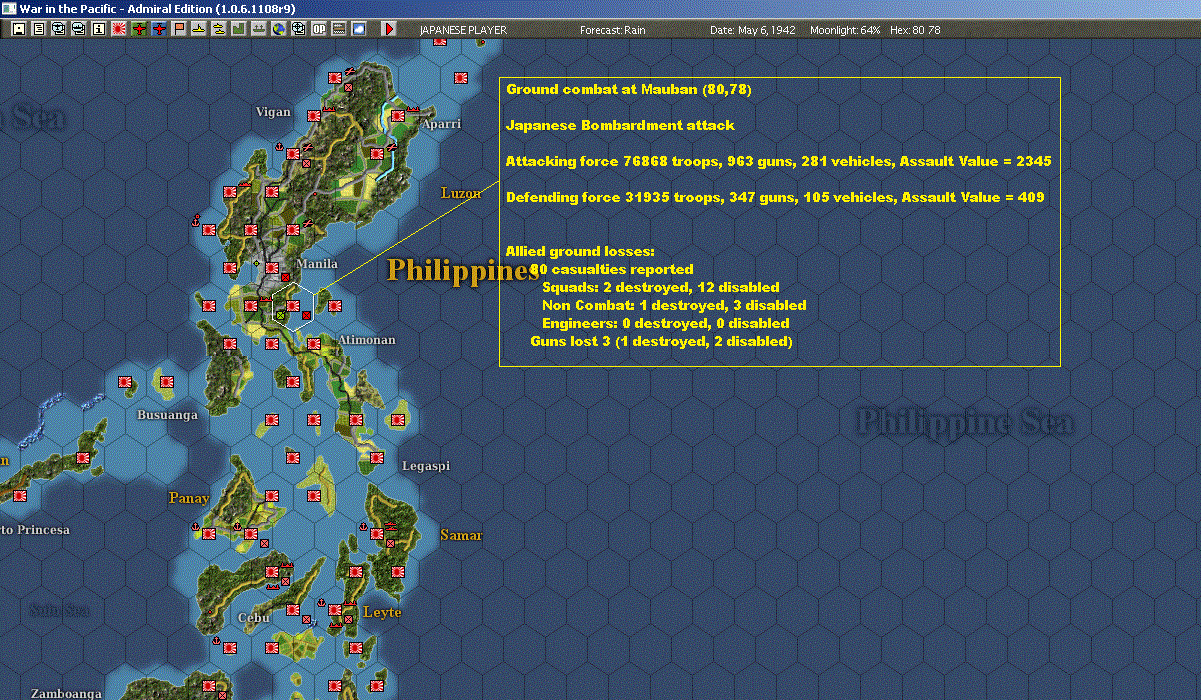This screenshot has height=700, width=1201.
Task: Click the red arrow end turn button
Action: point(389,29)
